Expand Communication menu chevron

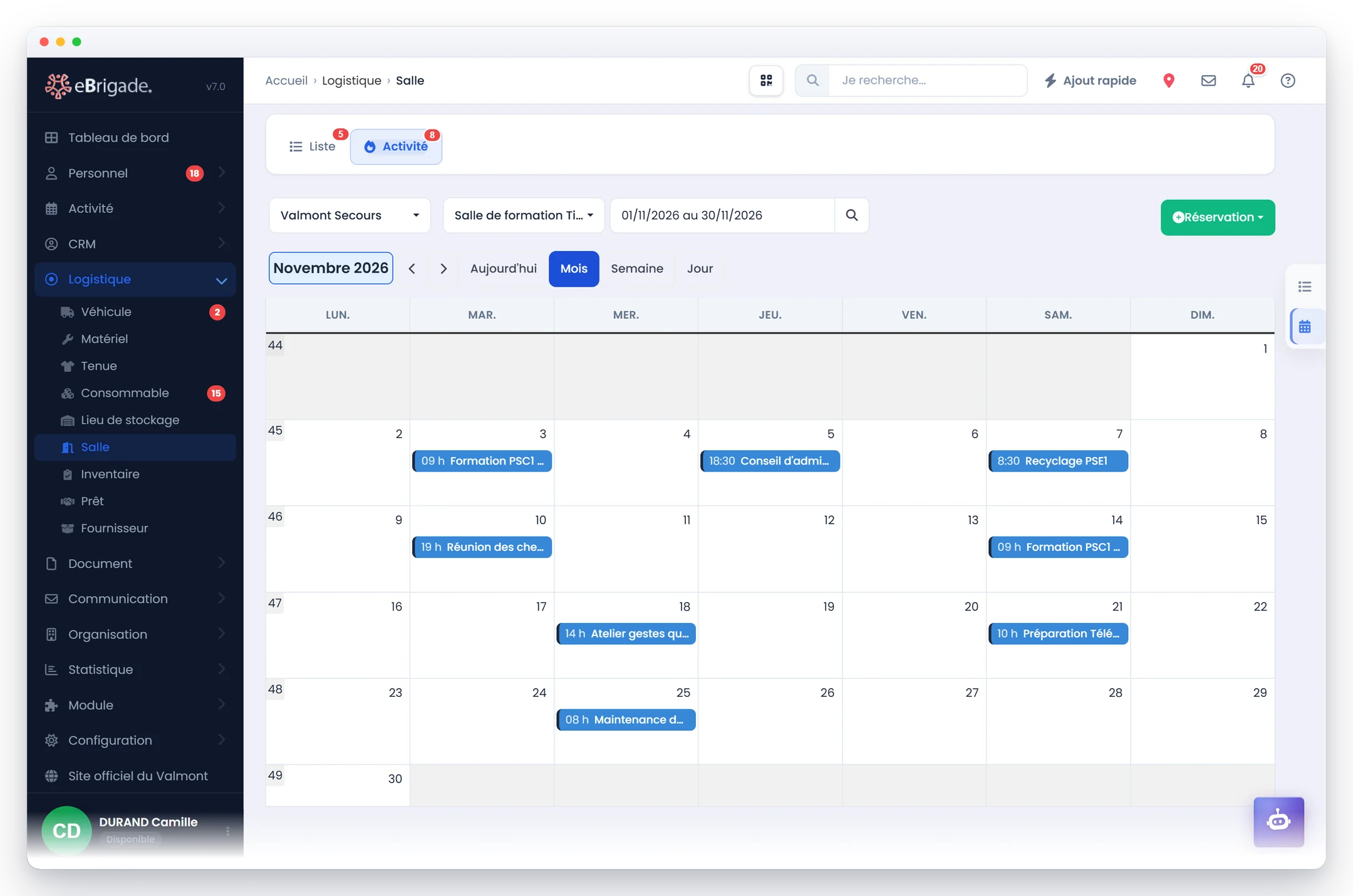tap(221, 599)
